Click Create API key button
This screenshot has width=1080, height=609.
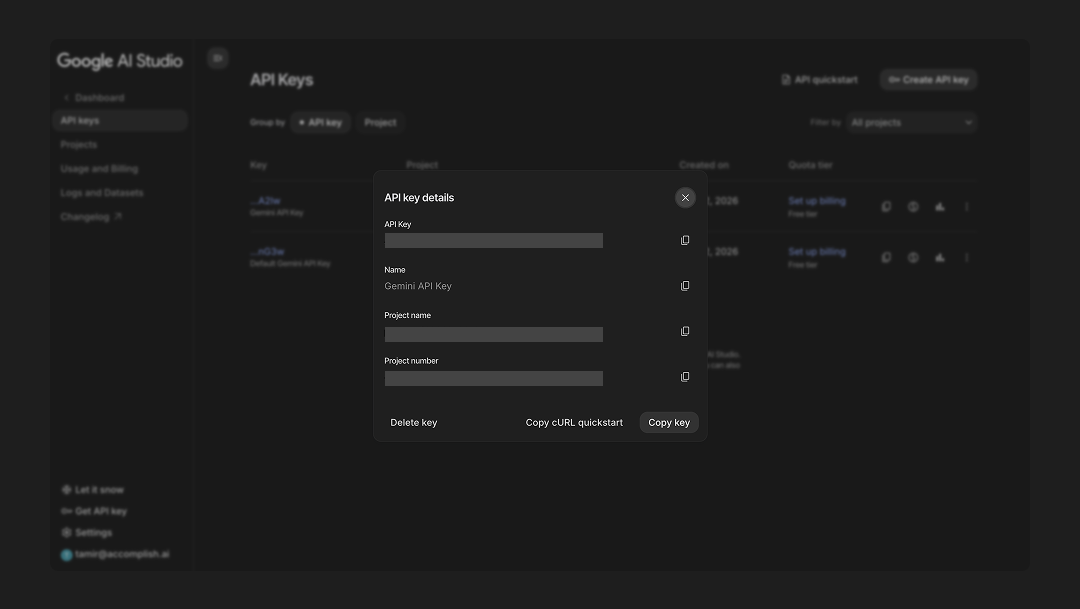[x=928, y=80]
